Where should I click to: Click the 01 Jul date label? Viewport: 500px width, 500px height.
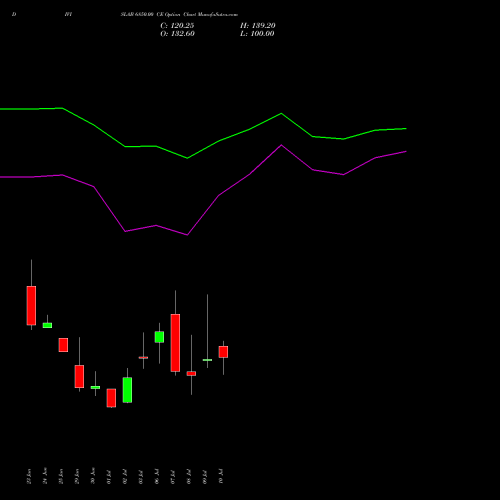click(109, 477)
